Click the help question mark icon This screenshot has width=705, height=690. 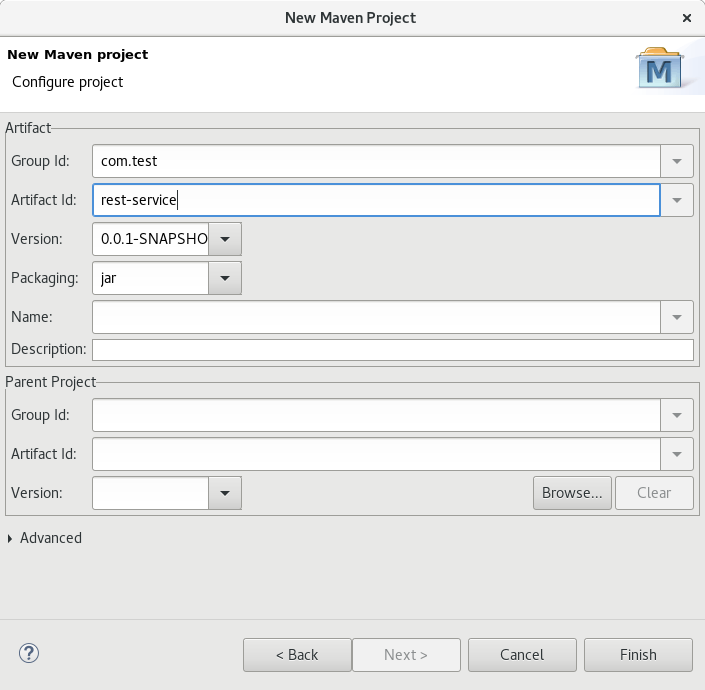(x=28, y=654)
